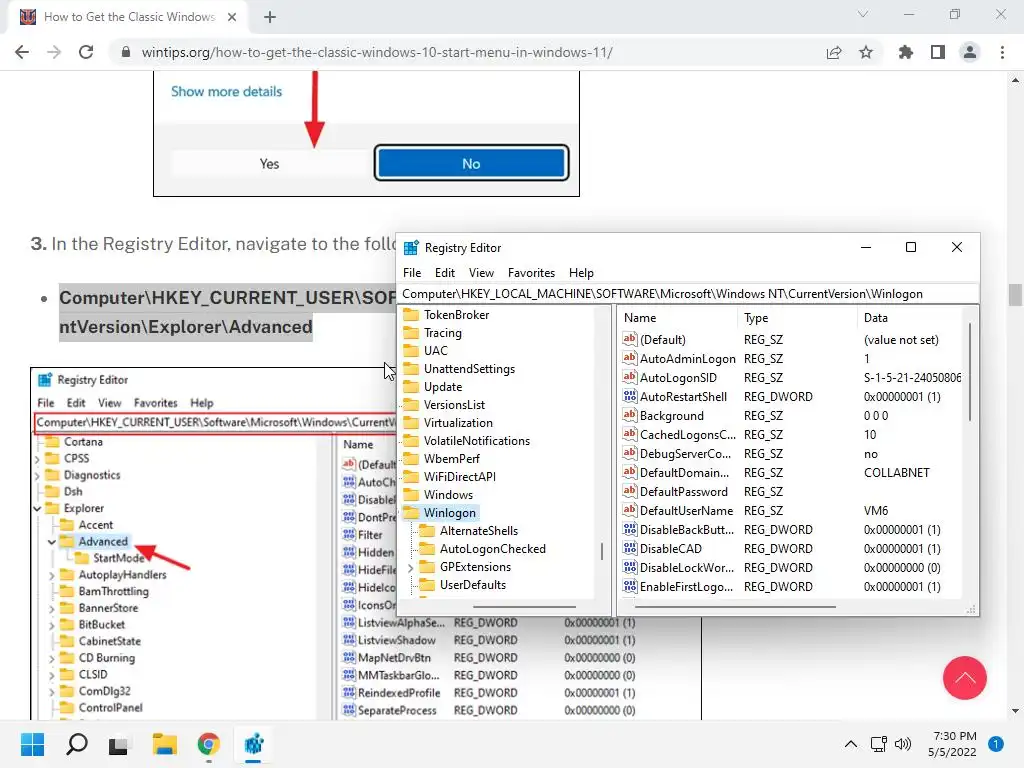Select the DefaultPassword value

coord(683,492)
